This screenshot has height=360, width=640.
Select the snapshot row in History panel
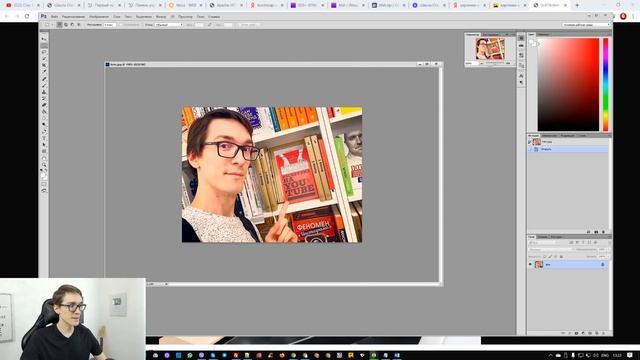click(x=568, y=142)
